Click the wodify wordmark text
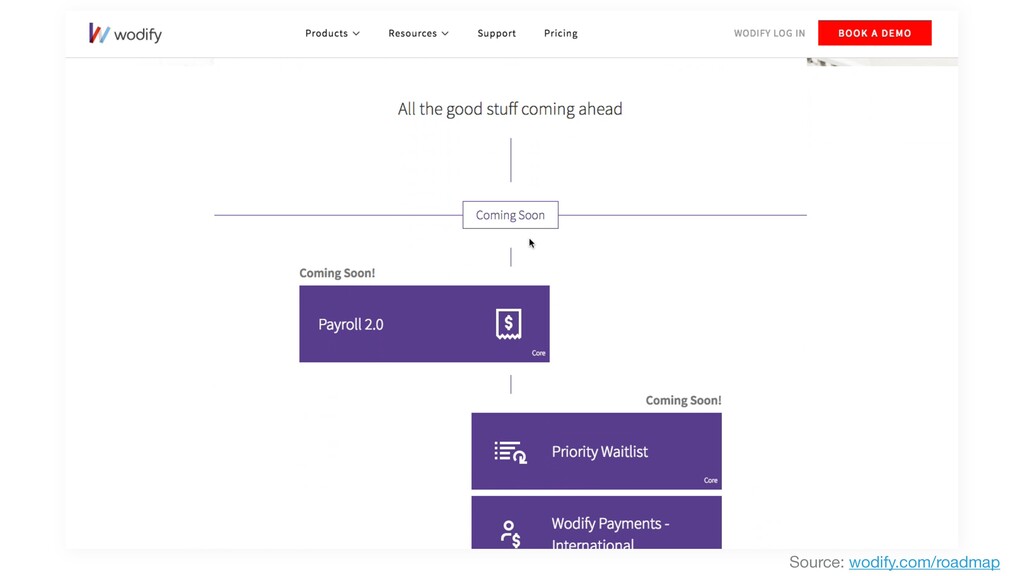Screen dimensions: 1024x576 coord(138,35)
